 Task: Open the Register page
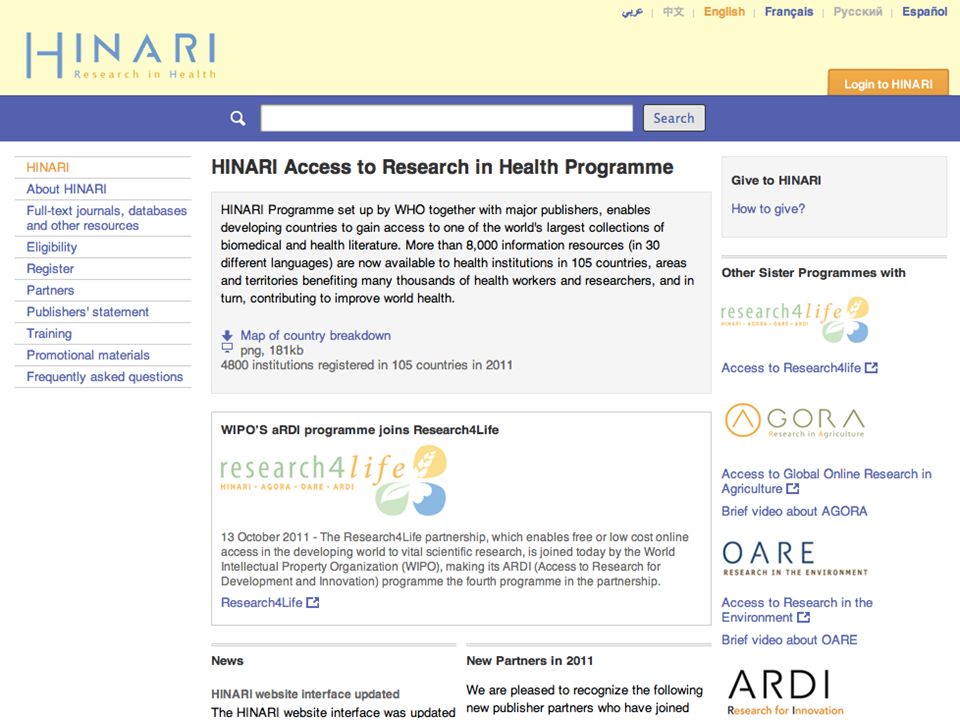point(50,269)
